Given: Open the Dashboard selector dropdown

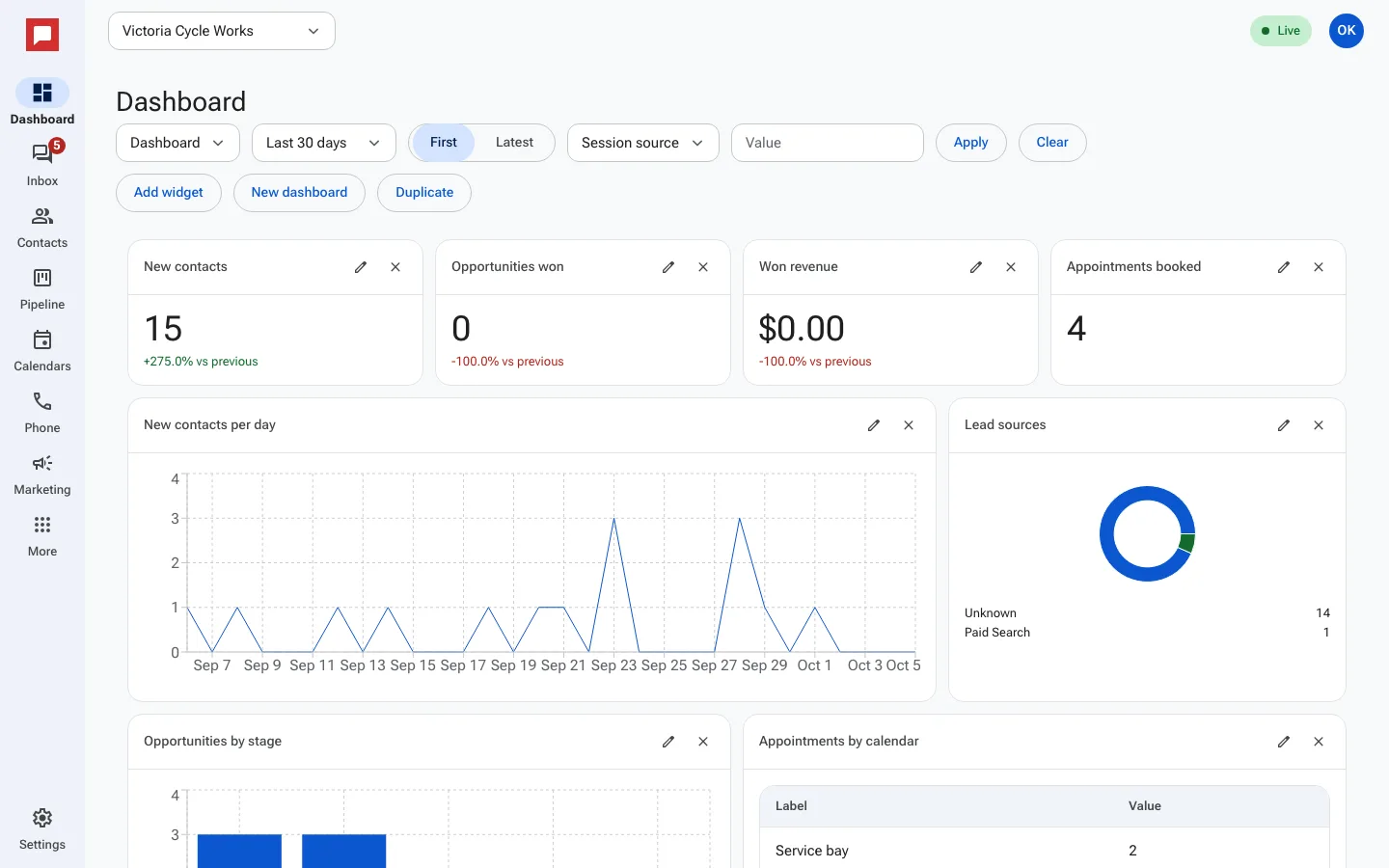Looking at the screenshot, I should pyautogui.click(x=177, y=143).
